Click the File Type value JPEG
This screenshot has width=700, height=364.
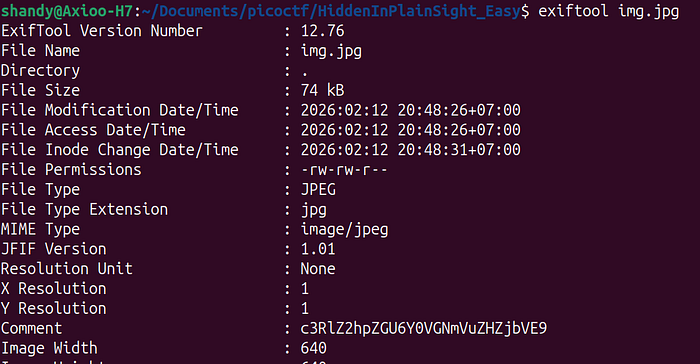(318, 189)
